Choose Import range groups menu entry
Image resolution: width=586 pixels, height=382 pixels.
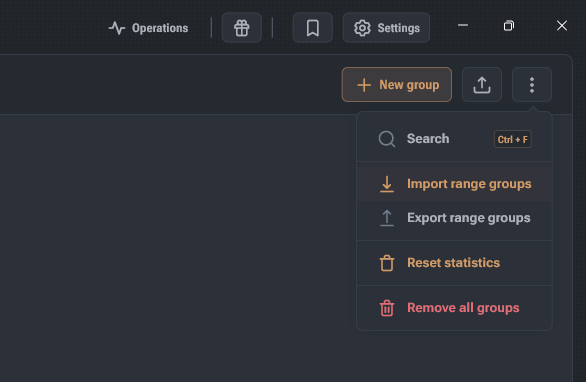pyautogui.click(x=454, y=184)
